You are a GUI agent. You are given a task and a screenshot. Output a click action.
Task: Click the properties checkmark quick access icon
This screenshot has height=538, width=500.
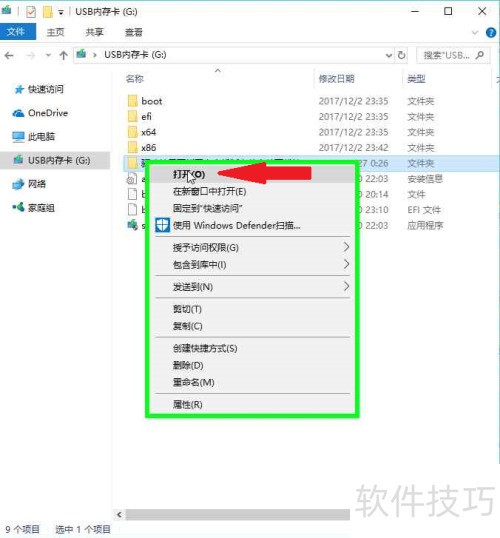(31, 12)
